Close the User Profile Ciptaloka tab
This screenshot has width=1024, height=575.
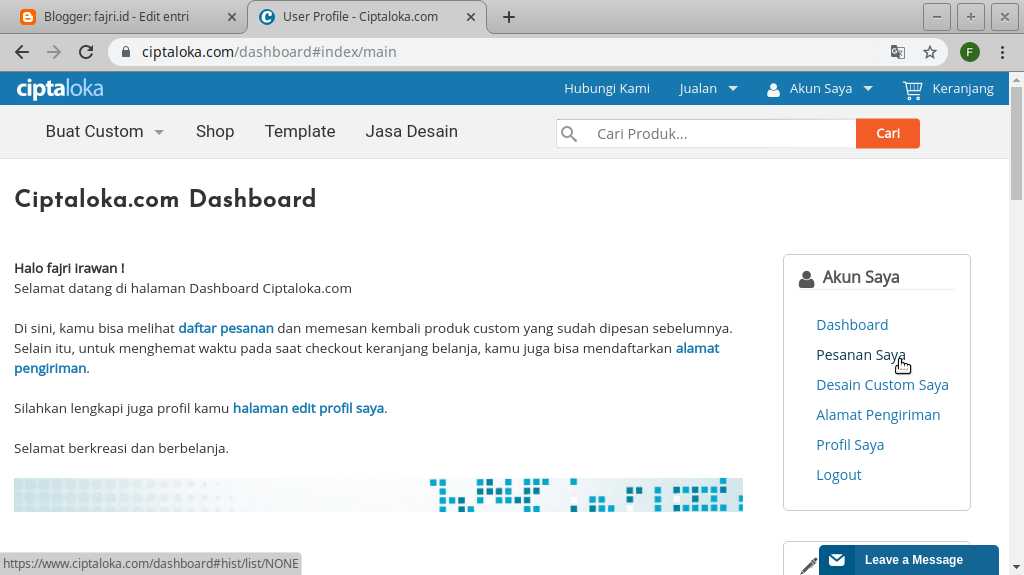(x=470, y=17)
